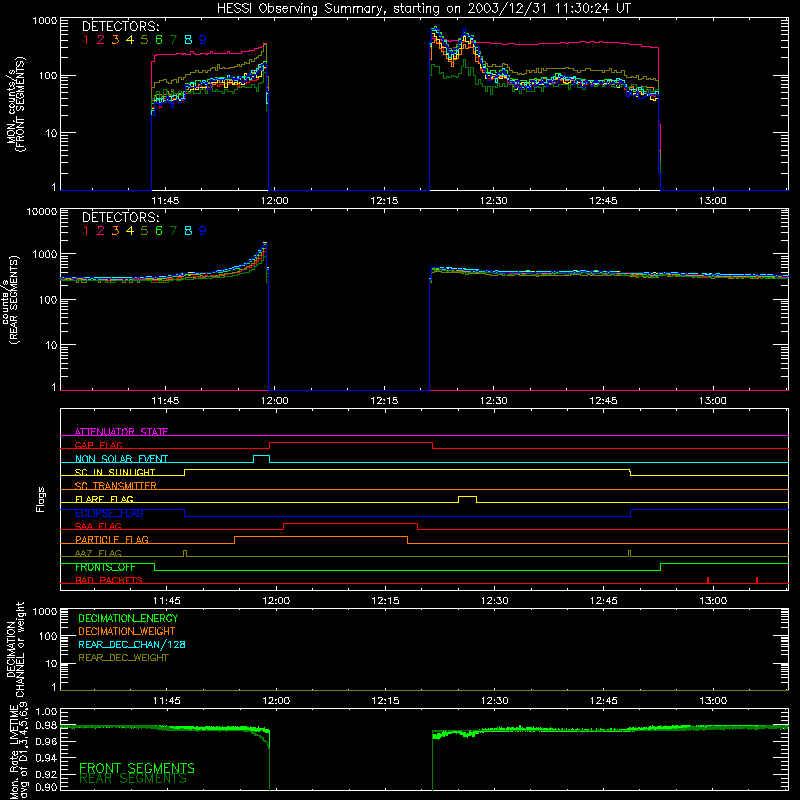Select the REAR_DEC_WEIGHT legend entry
The height and width of the screenshot is (800, 800).
[123, 658]
